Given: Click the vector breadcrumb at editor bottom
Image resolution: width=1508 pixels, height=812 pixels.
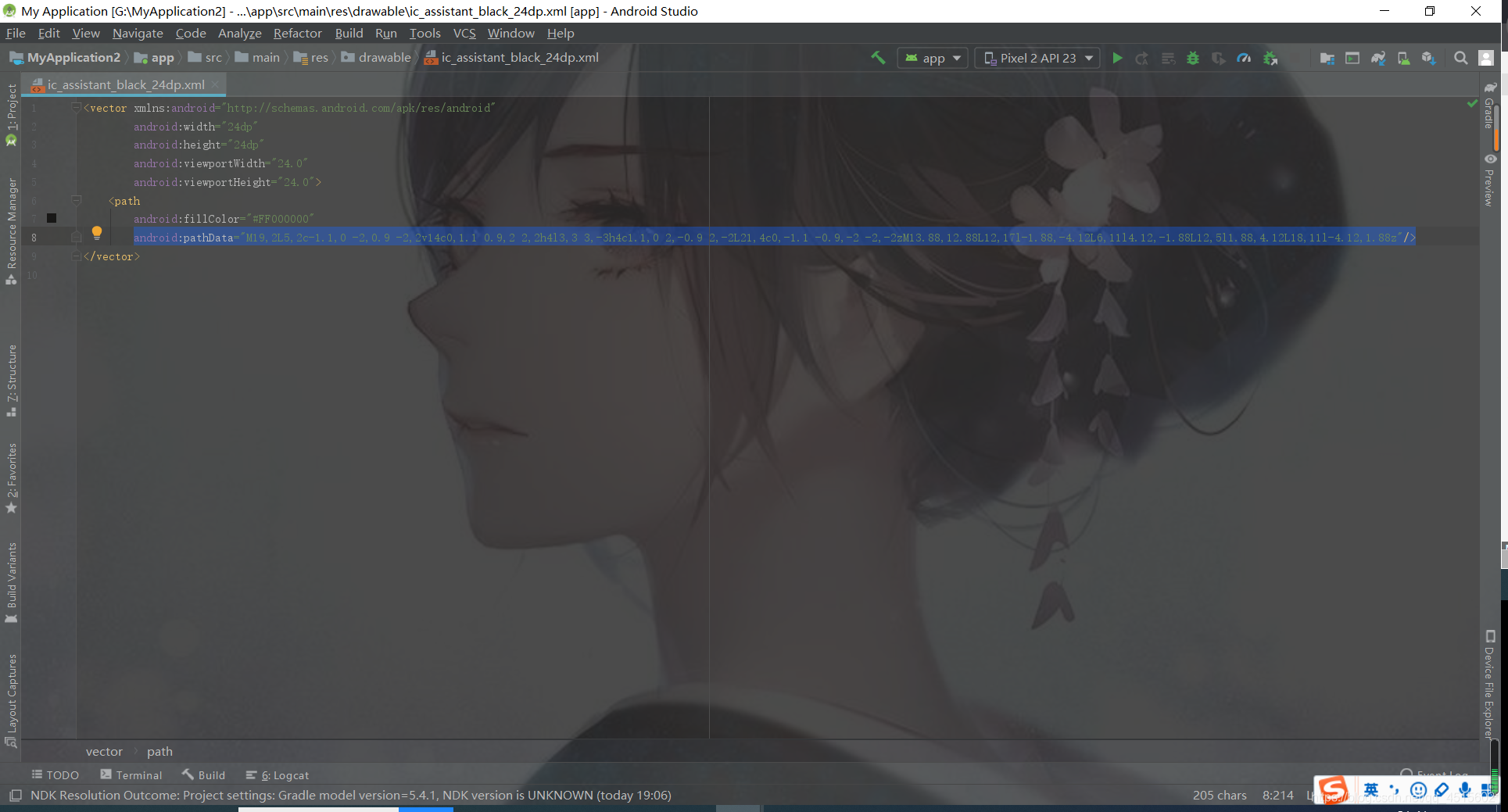Looking at the screenshot, I should coord(104,752).
